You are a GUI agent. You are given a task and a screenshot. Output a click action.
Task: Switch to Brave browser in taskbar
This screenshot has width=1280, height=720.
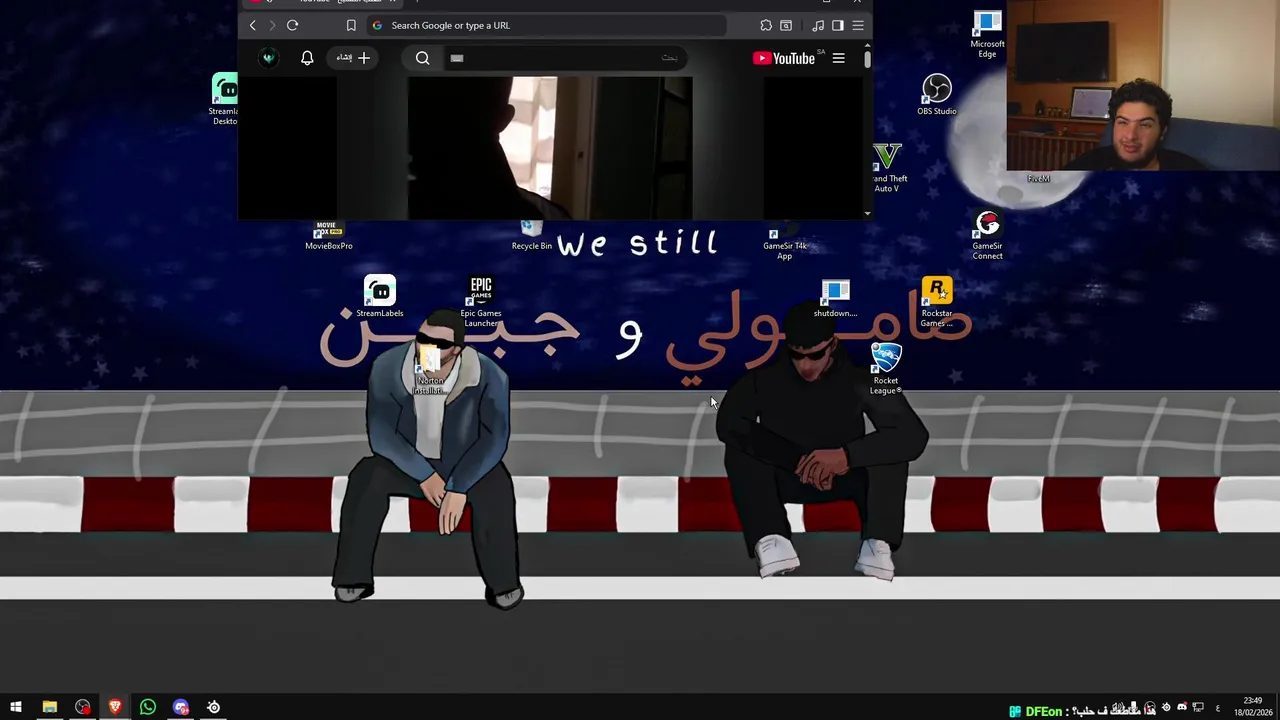pyautogui.click(x=115, y=707)
